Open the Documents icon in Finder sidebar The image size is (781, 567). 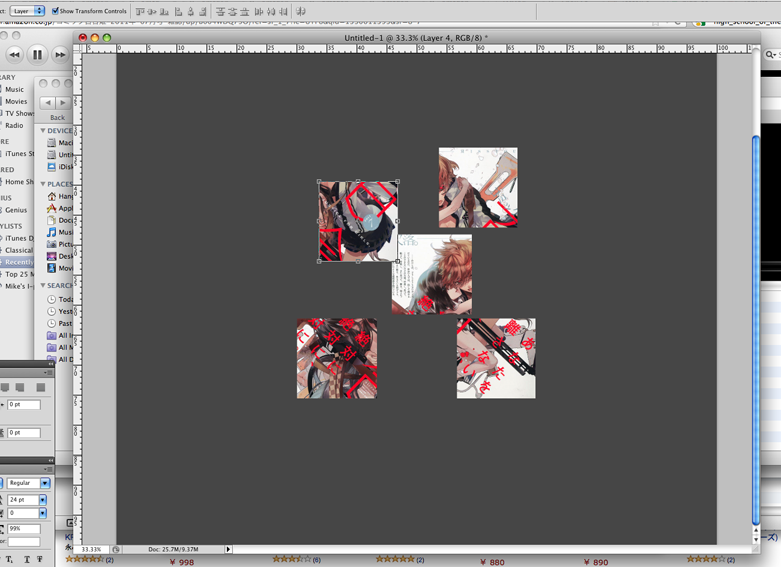[51, 220]
